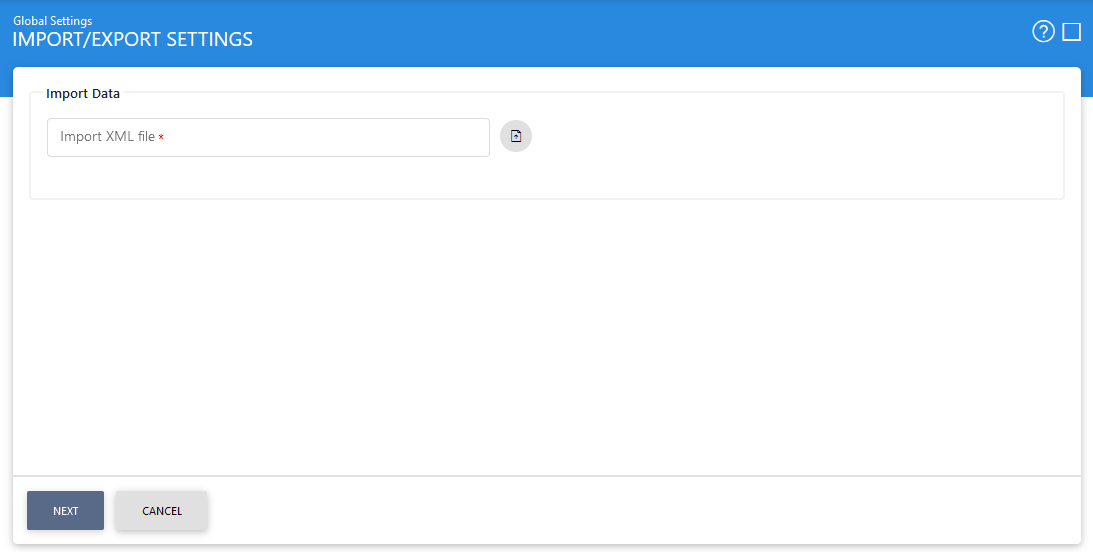Screen dimensions: 1093x552
Task: Proceed to the next import step
Action: coord(65,511)
